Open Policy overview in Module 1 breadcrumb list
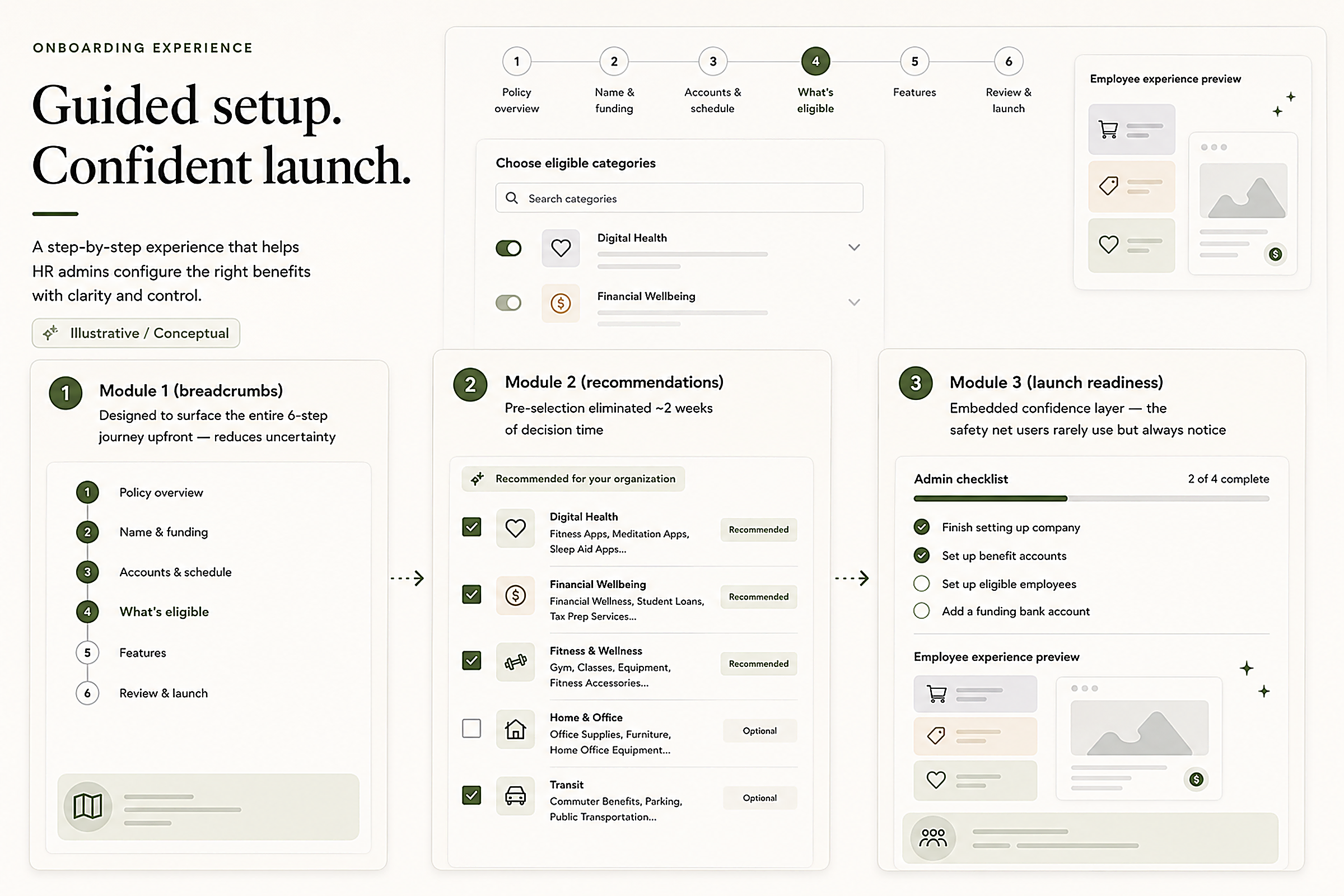 coord(161,493)
